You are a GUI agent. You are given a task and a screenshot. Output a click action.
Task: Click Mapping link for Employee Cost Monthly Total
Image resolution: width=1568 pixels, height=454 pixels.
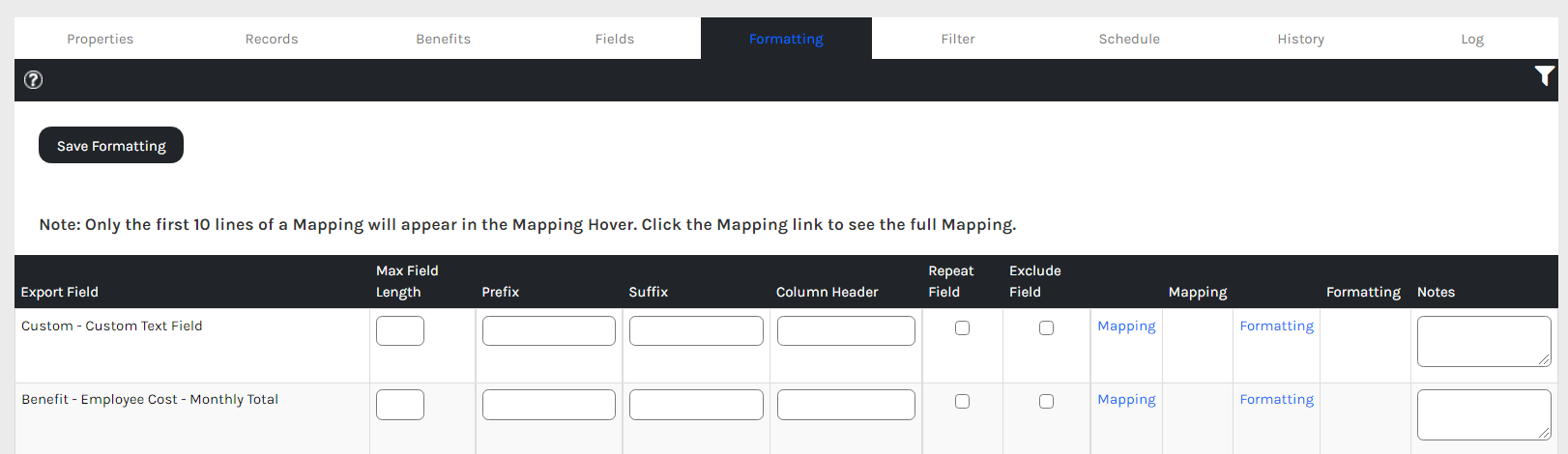tap(1126, 400)
